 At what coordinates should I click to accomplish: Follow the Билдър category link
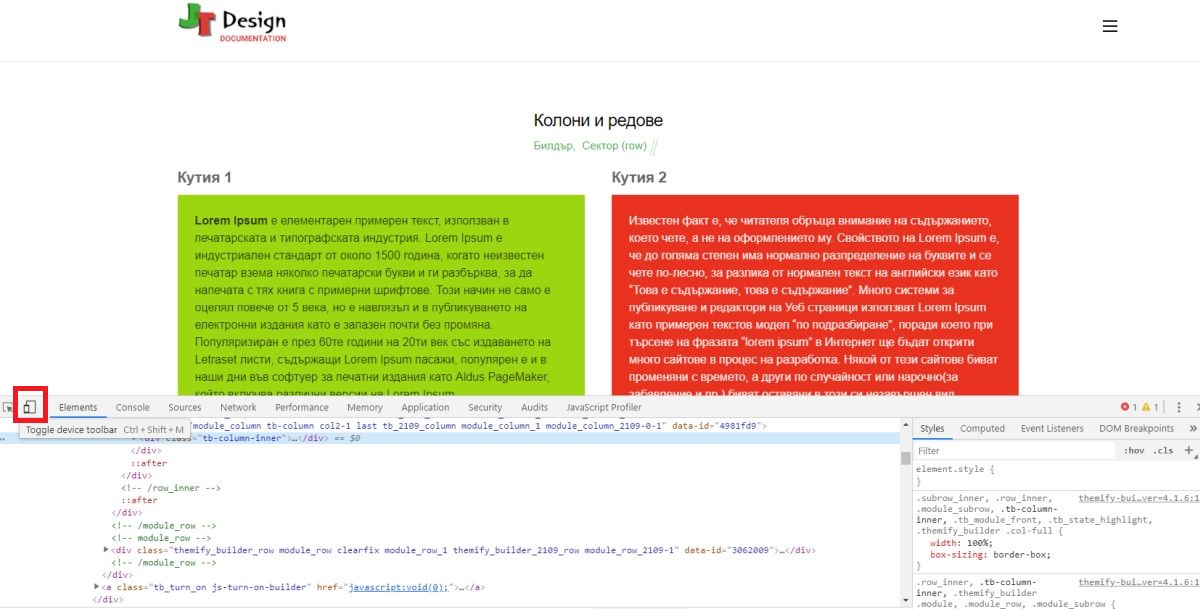tap(553, 146)
